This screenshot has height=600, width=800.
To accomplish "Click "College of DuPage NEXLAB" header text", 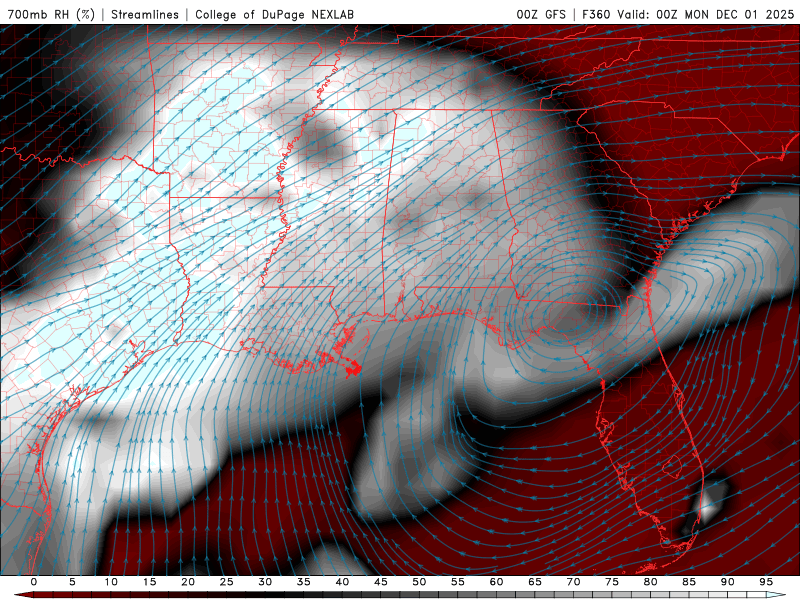I will pos(274,14).
